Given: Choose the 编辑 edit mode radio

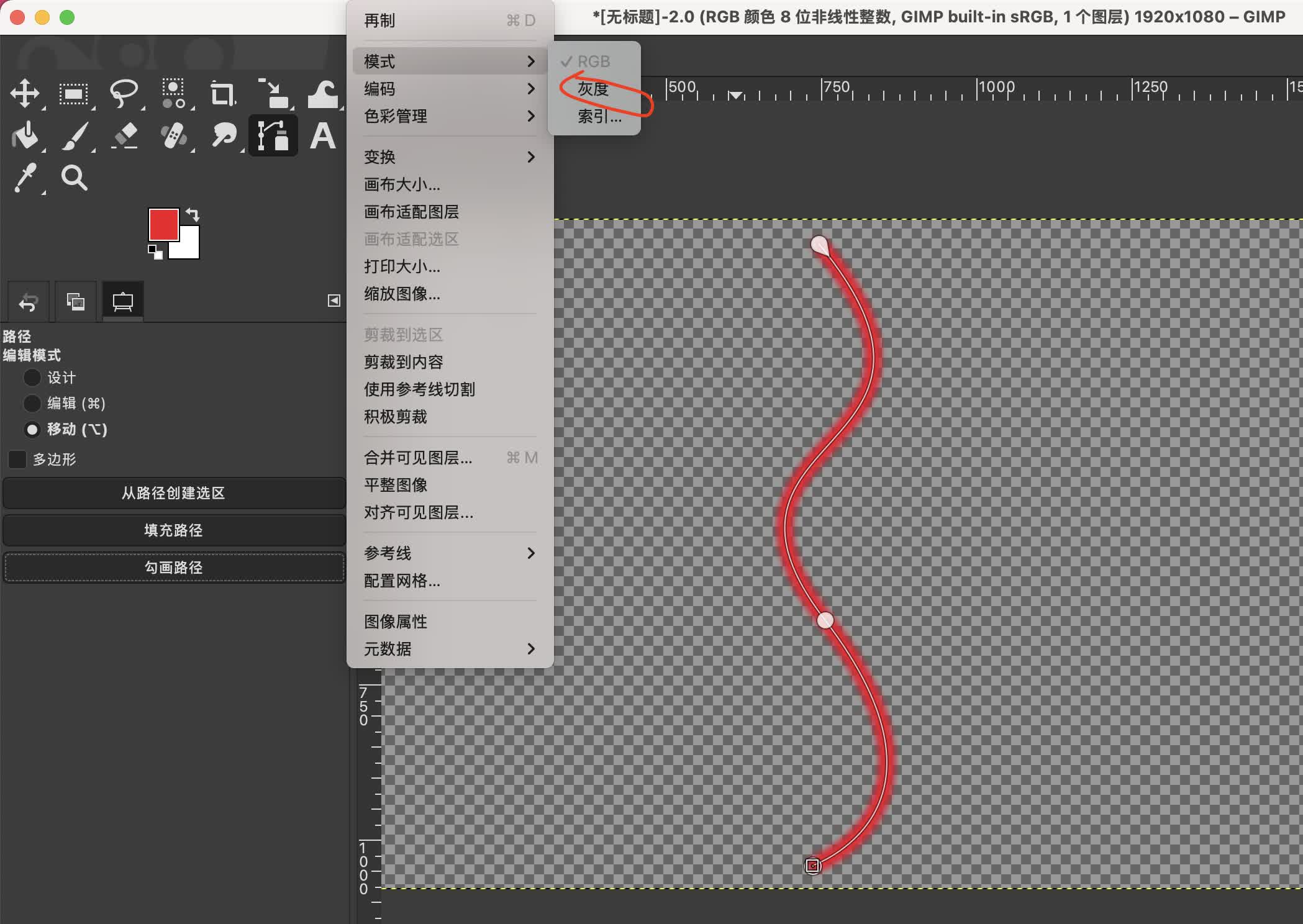Looking at the screenshot, I should pos(32,404).
